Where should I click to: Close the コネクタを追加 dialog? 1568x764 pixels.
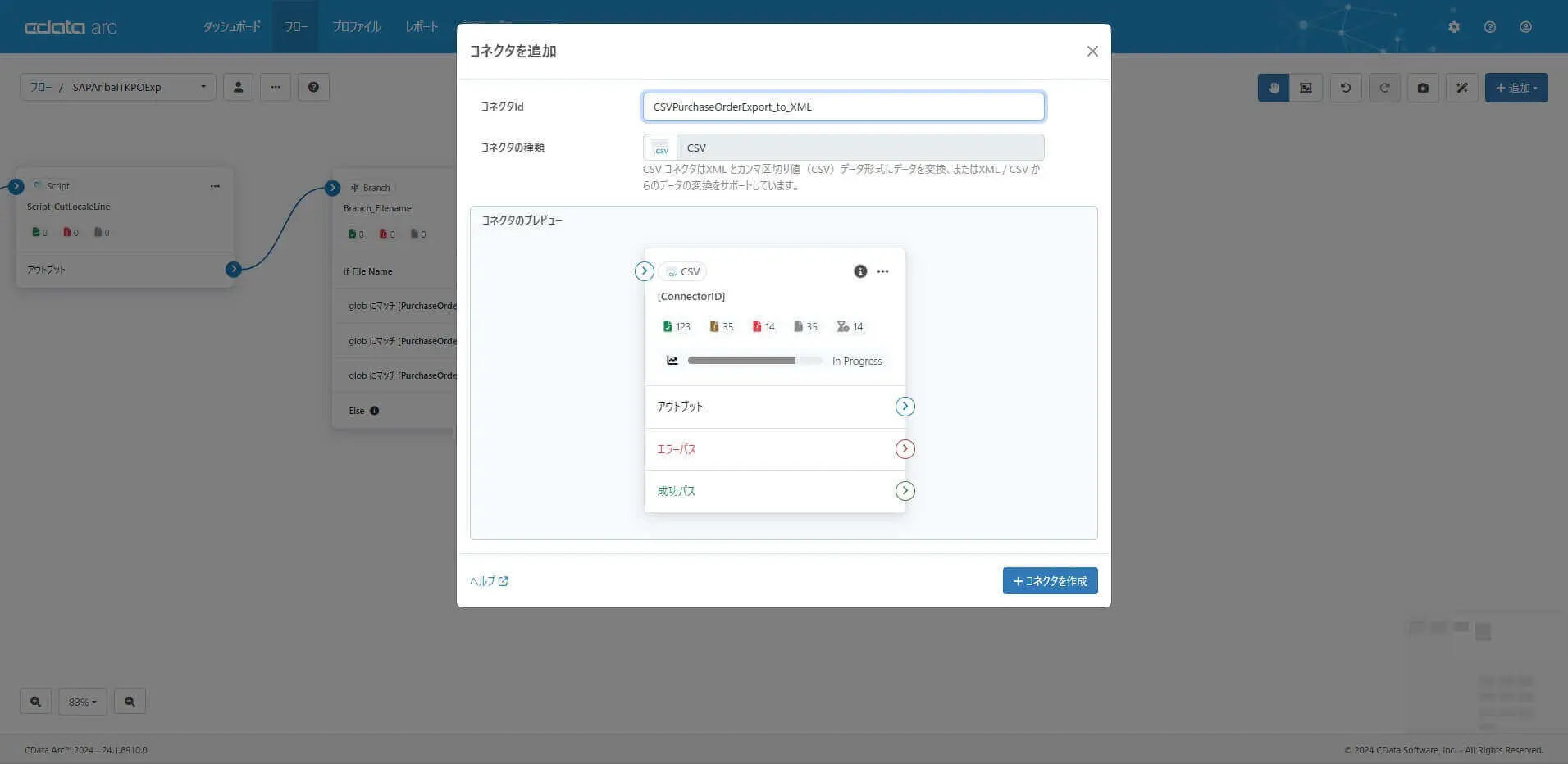(1092, 51)
